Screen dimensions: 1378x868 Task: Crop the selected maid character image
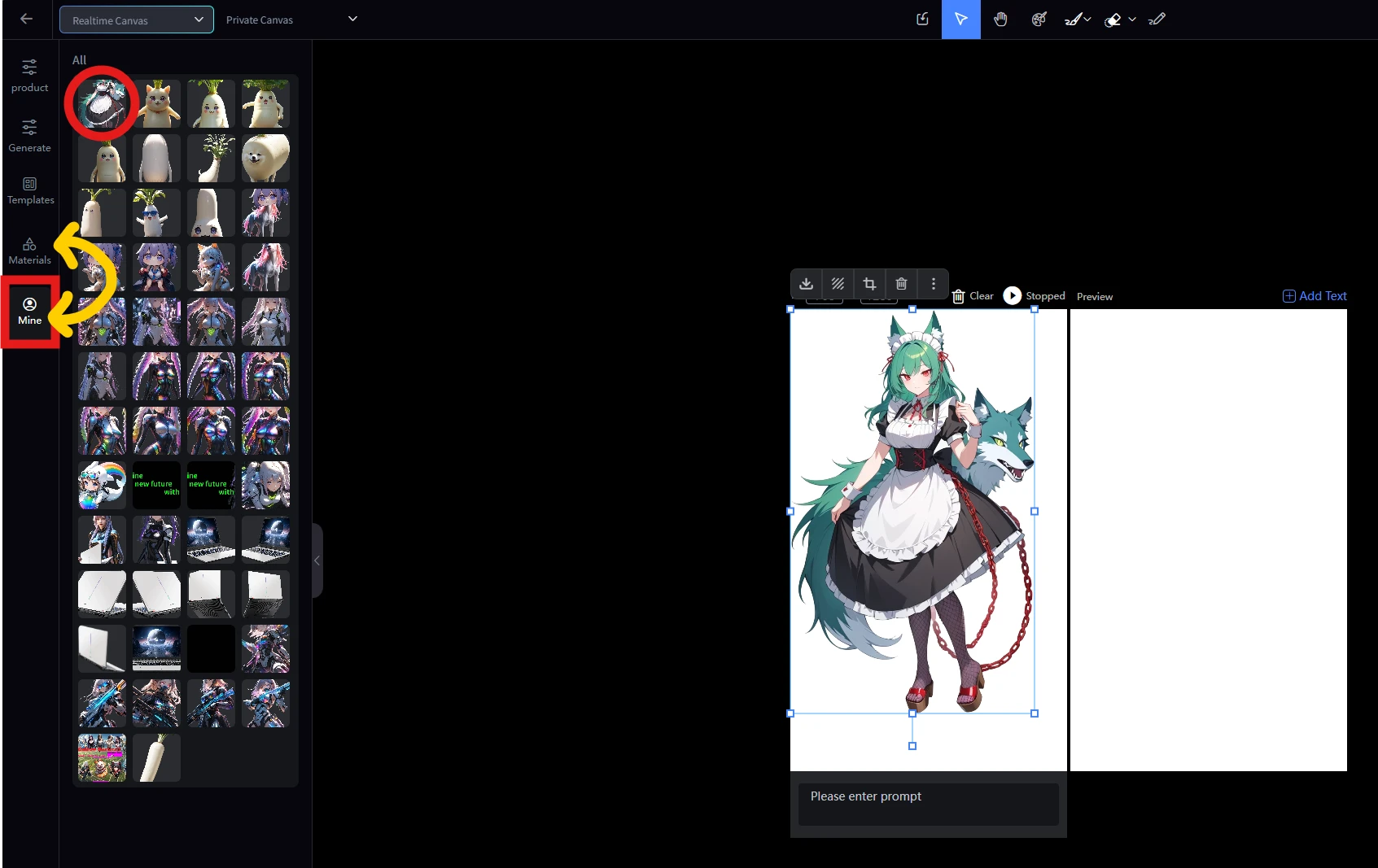pyautogui.click(x=869, y=284)
